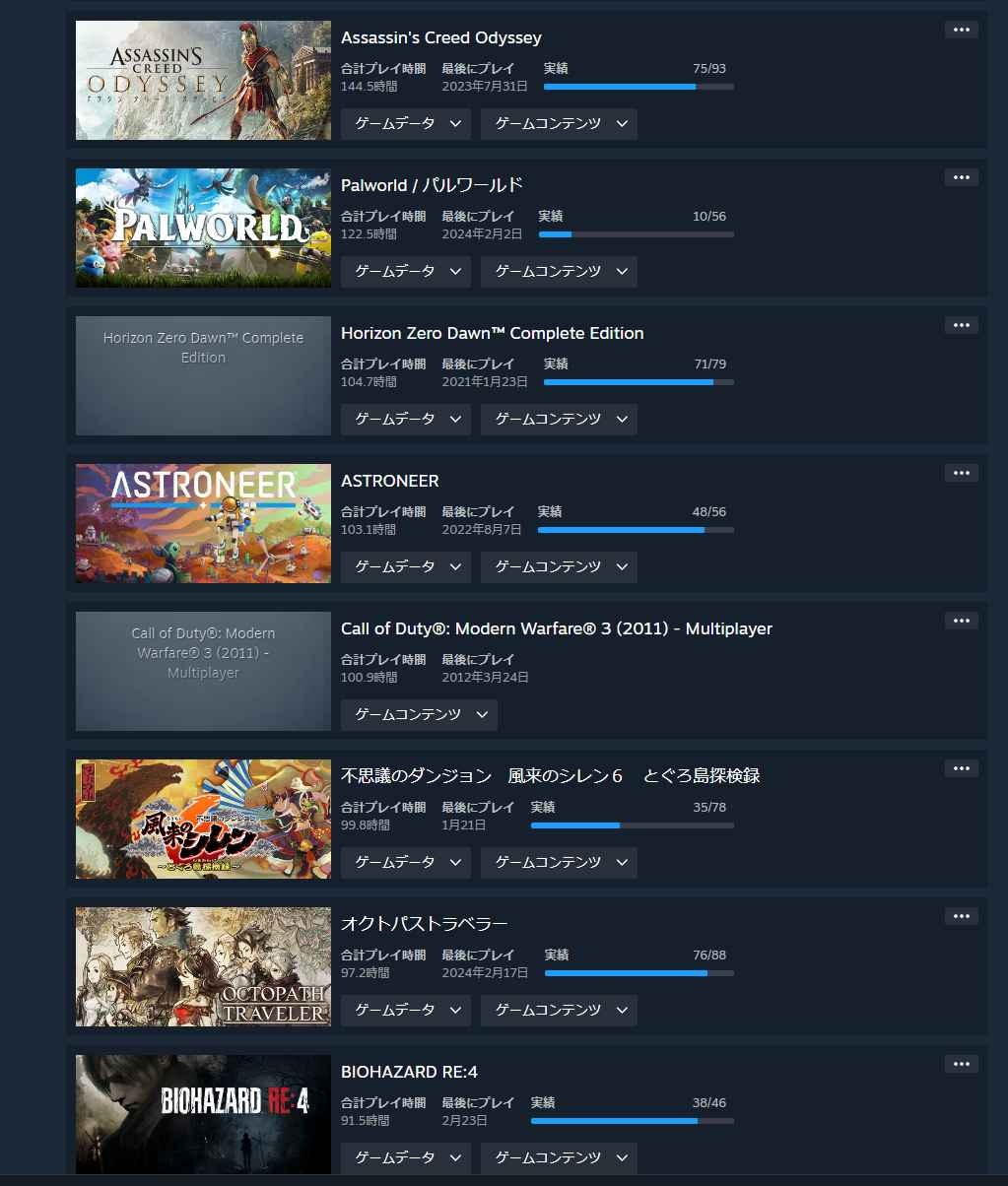Click the BIOHAZARD RE:4 cover image
1008x1186 pixels.
click(x=203, y=1114)
